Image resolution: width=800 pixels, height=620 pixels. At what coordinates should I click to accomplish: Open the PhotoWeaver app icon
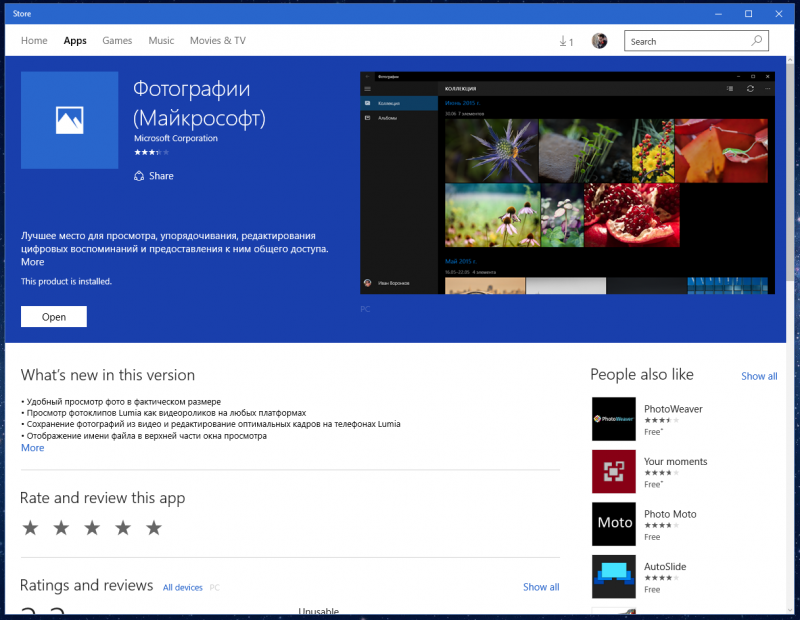[614, 419]
